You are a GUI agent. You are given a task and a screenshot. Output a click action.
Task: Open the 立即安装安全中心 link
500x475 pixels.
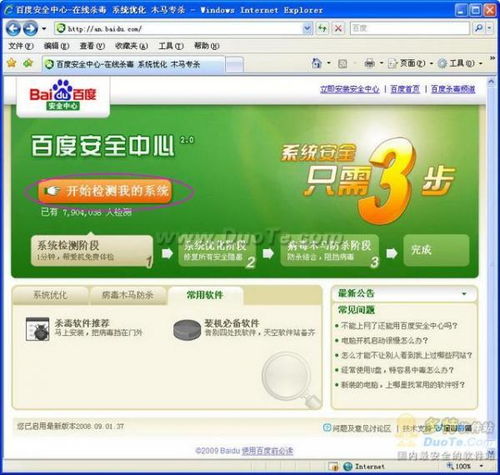pyautogui.click(x=350, y=89)
